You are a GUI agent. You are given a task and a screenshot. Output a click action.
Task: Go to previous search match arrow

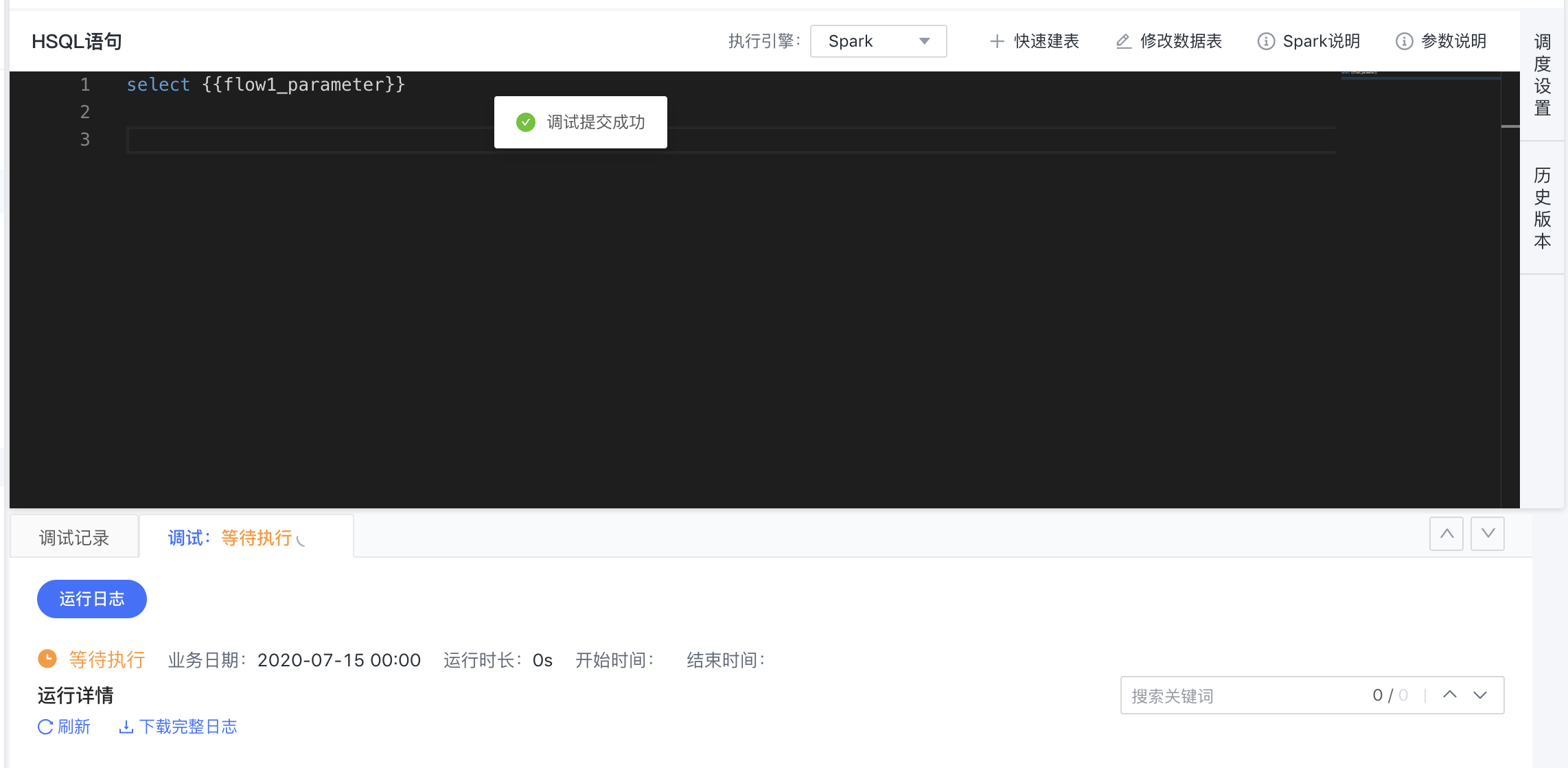(1450, 694)
